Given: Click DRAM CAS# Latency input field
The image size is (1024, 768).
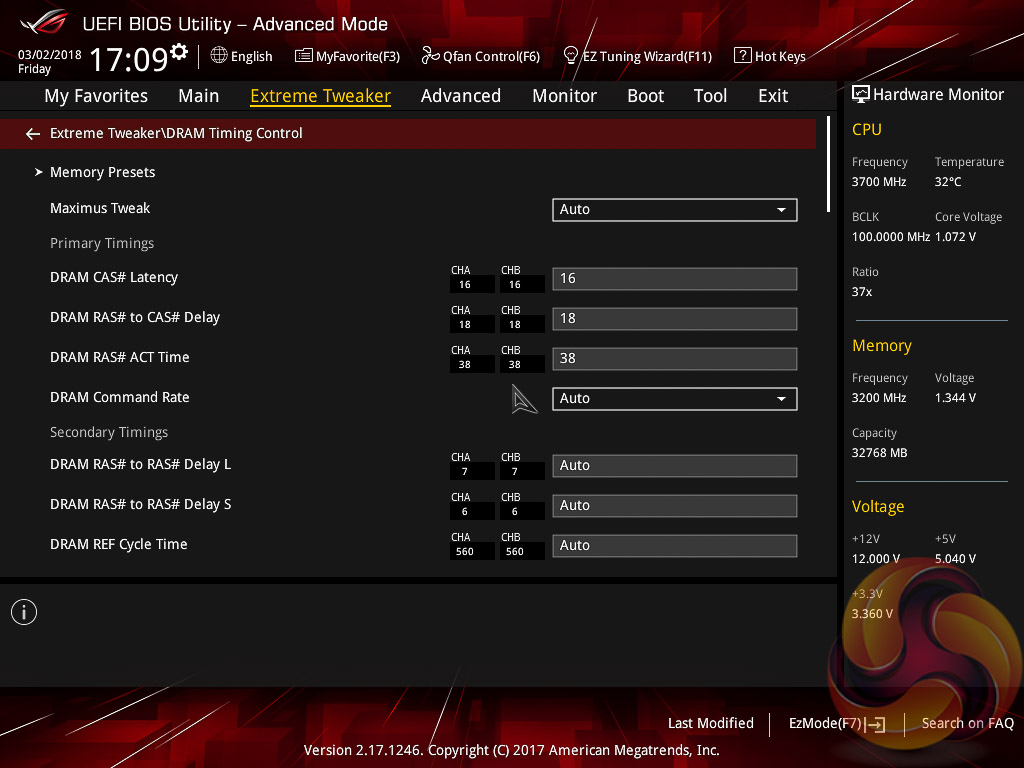Looking at the screenshot, I should point(675,279).
